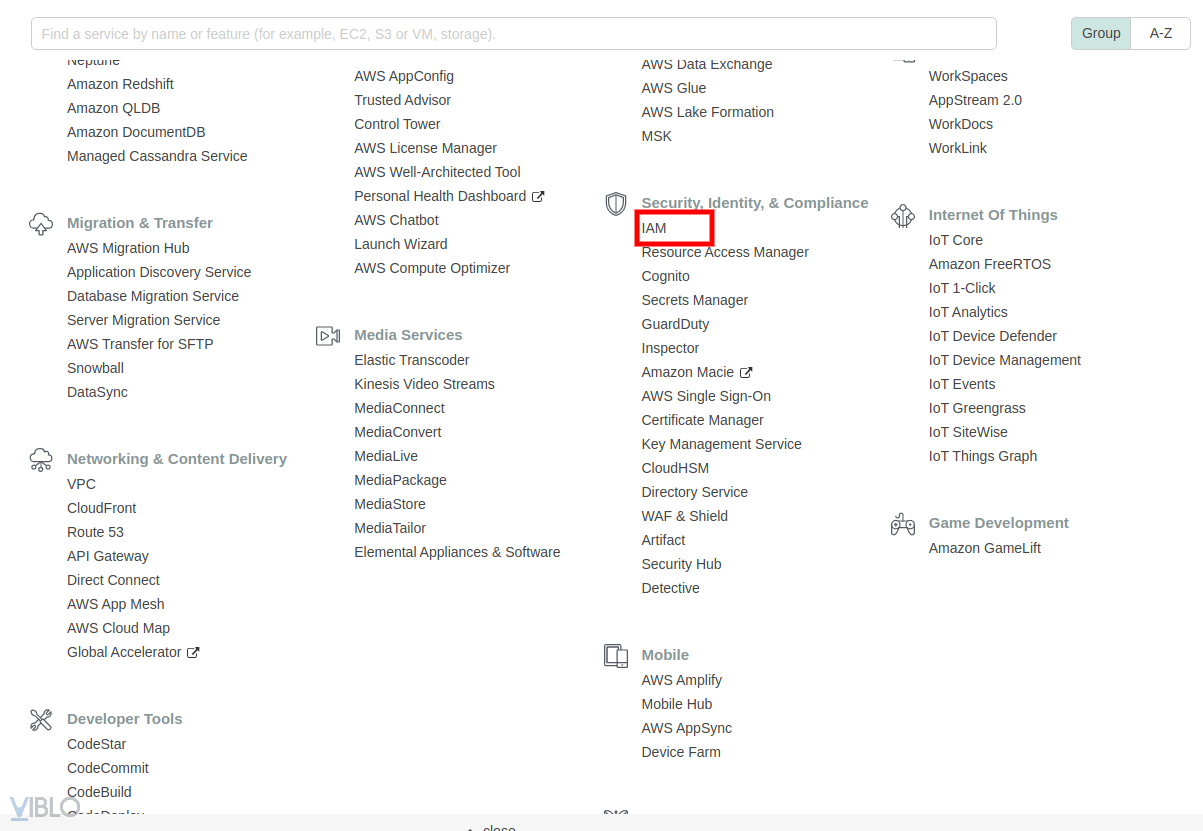Click the Migration & Transfer cloud icon
The image size is (1203, 831).
[x=41, y=223]
